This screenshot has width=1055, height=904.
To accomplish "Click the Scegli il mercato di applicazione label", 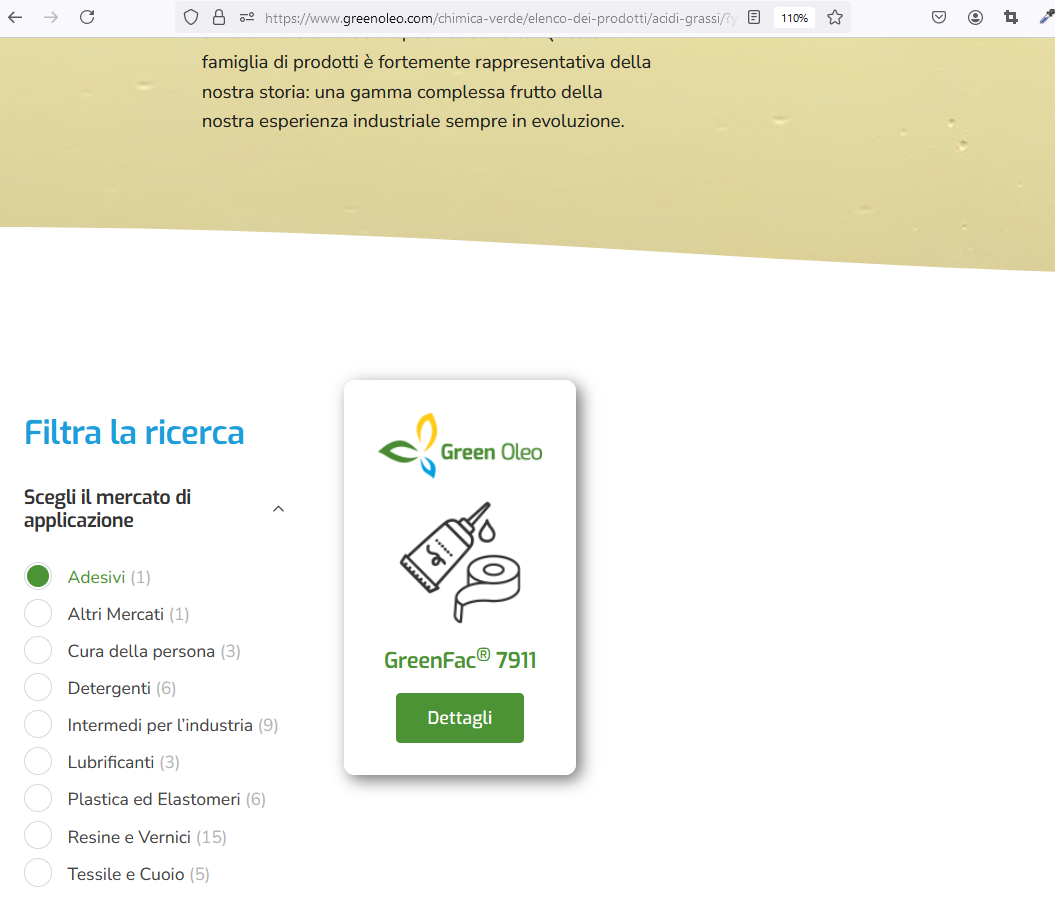I will coord(108,508).
